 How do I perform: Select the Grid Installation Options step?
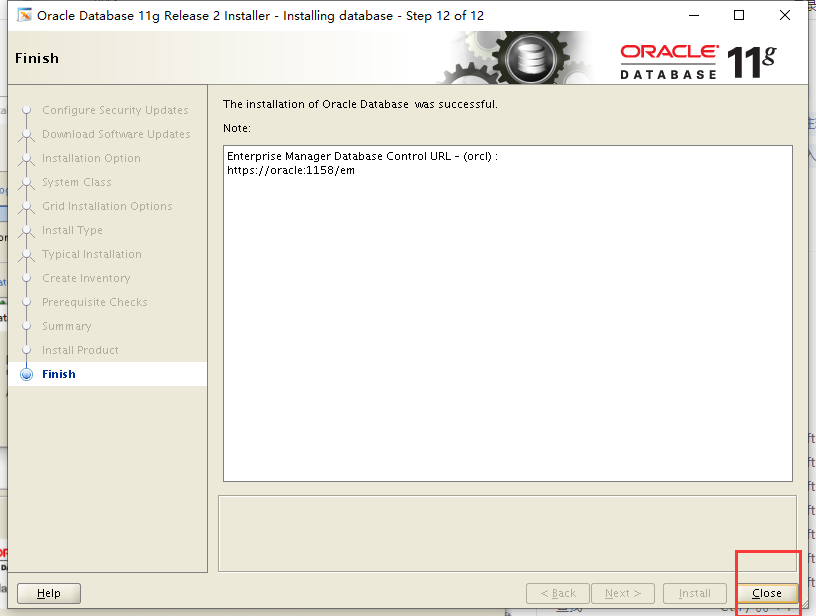point(110,206)
